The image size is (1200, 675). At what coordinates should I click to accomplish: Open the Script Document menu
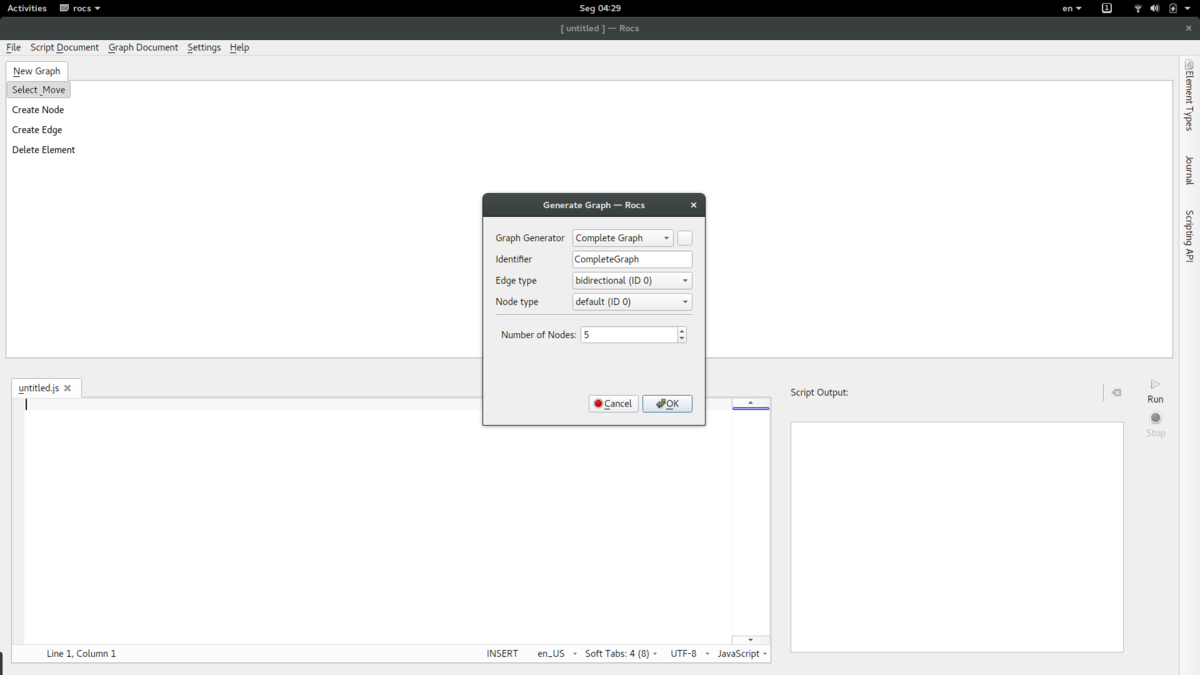64,47
